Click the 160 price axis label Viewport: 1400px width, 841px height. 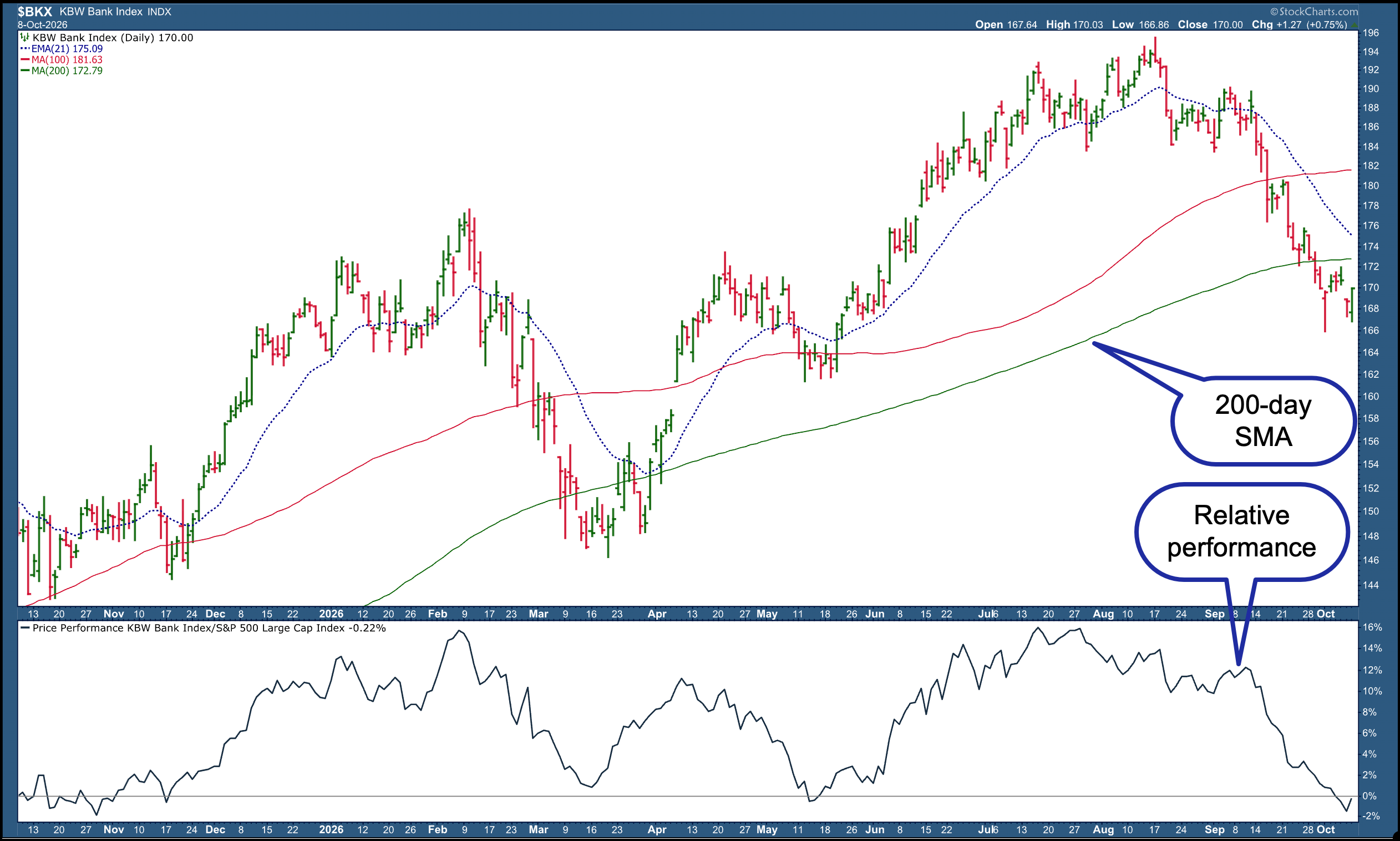[1371, 396]
